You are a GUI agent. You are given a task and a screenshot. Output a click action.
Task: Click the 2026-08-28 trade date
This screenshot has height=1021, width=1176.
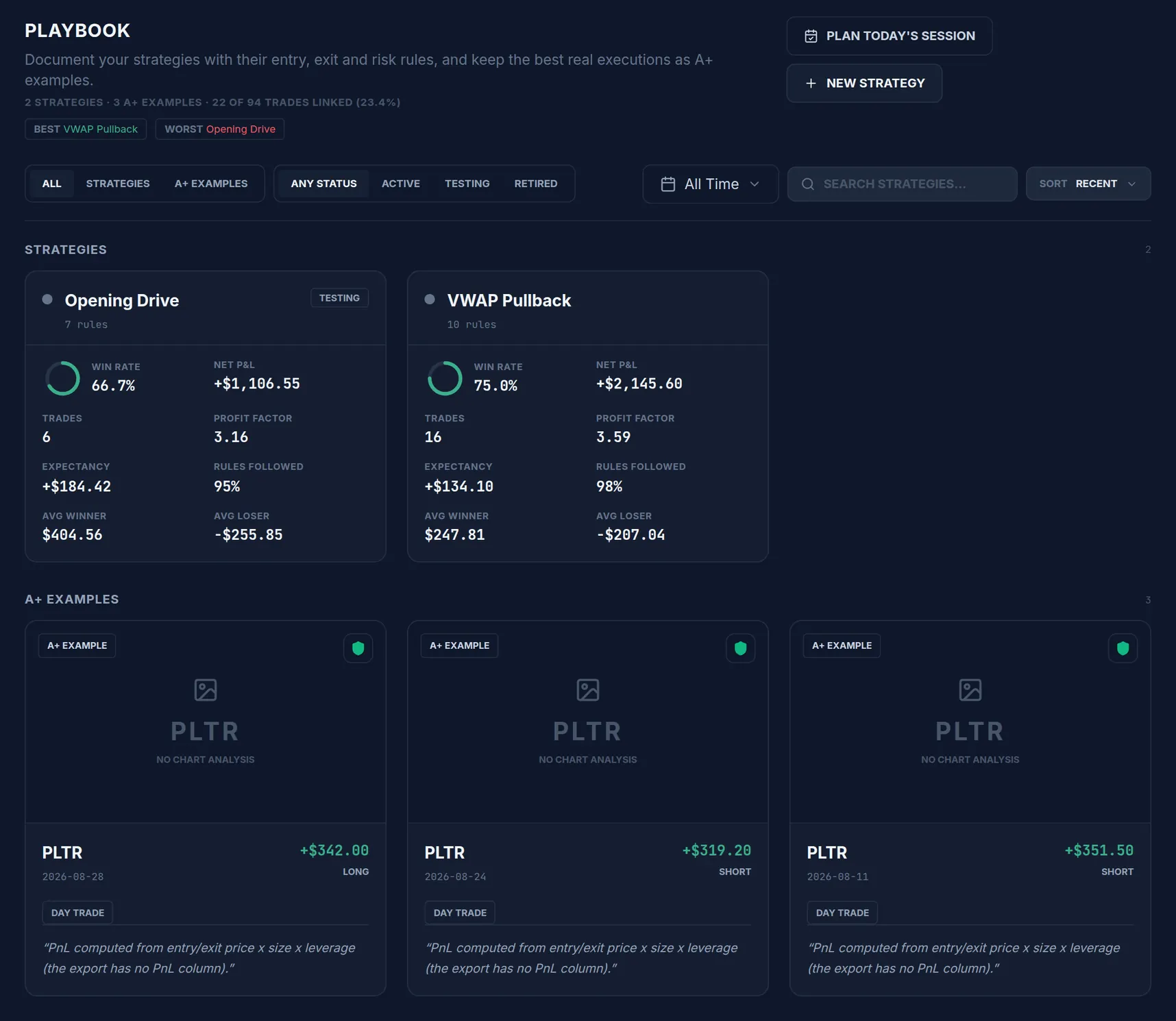coord(73,877)
